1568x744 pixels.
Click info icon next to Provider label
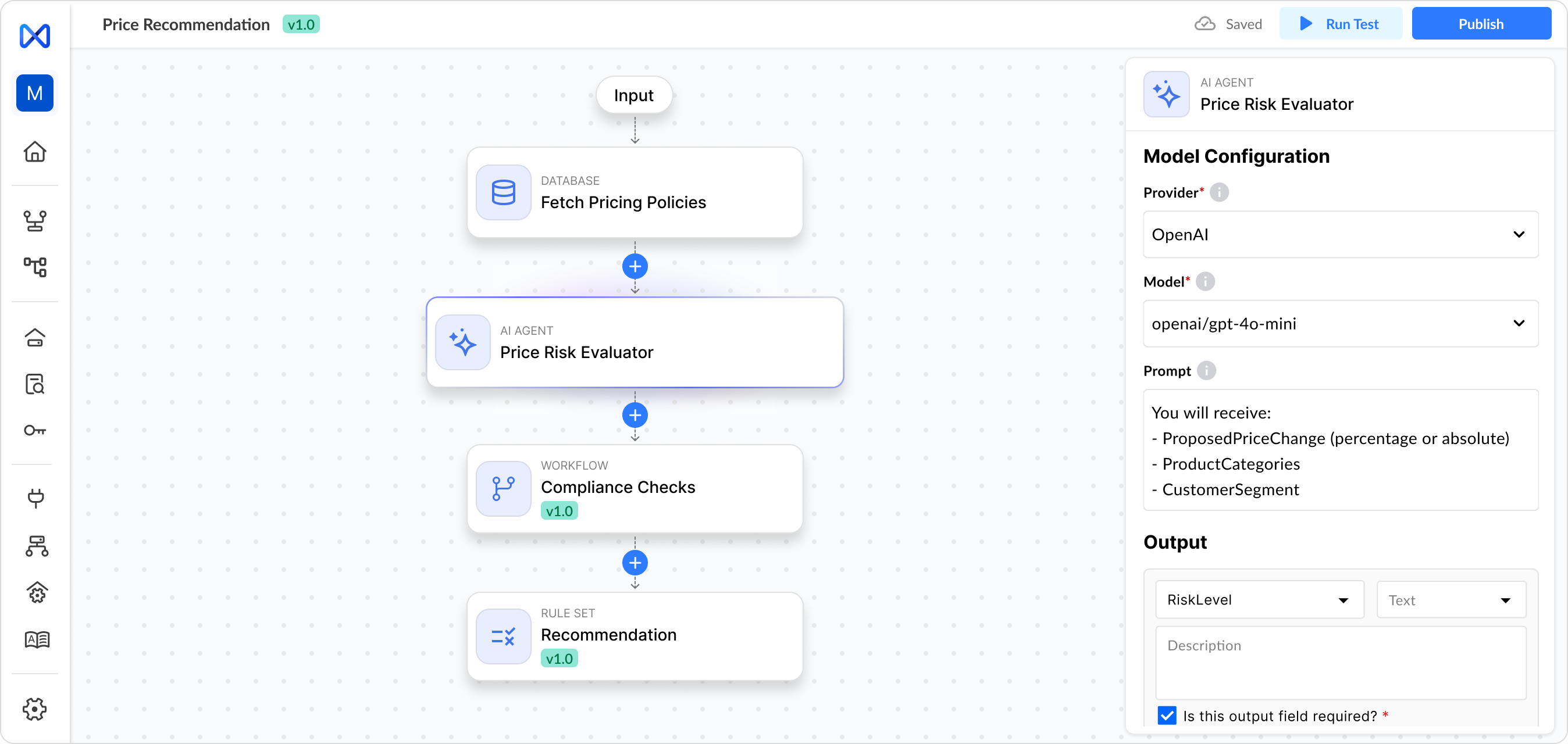(x=1219, y=192)
